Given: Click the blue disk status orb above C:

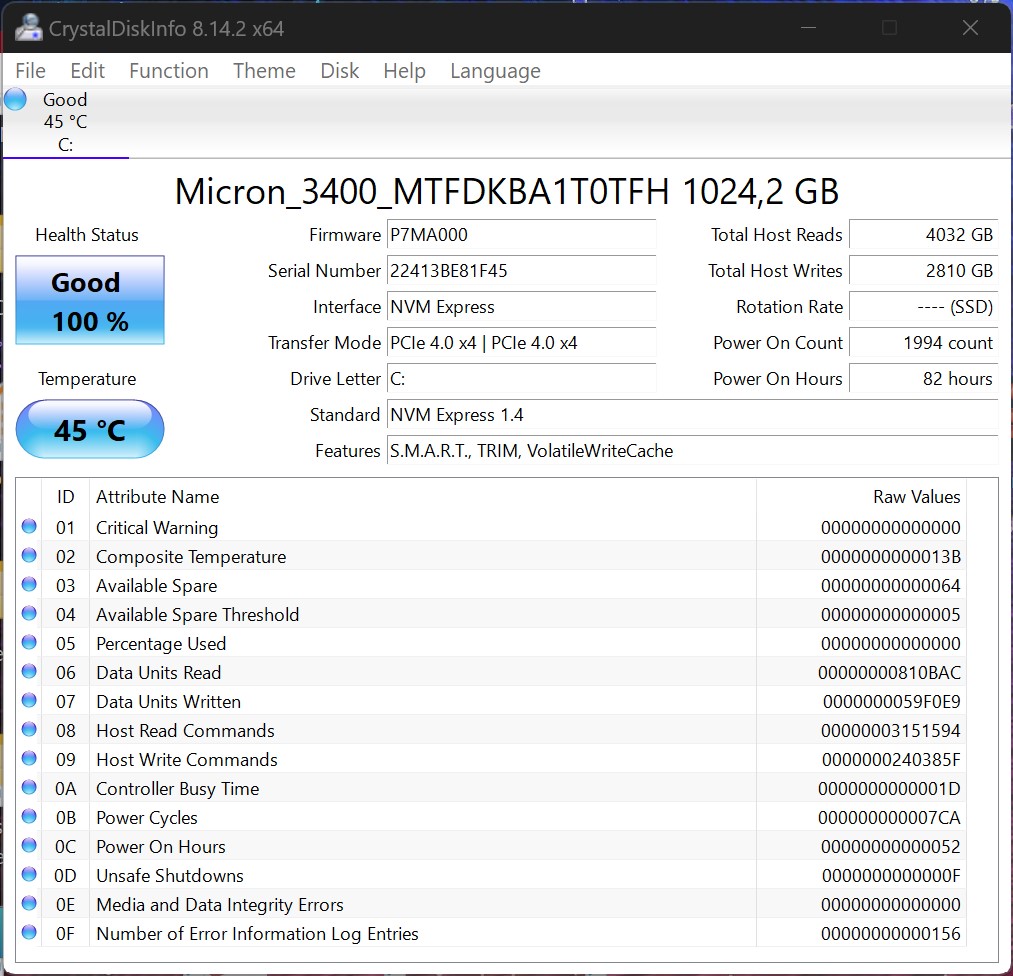Looking at the screenshot, I should click(x=16, y=99).
